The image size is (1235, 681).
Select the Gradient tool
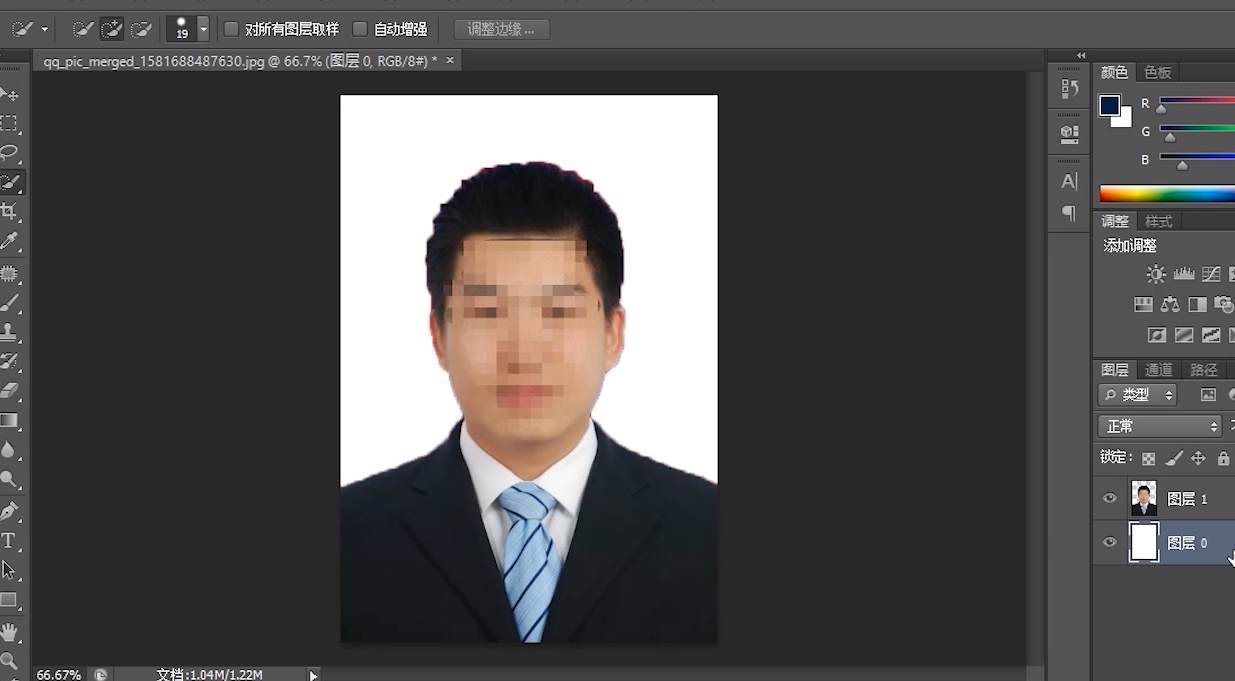point(10,420)
